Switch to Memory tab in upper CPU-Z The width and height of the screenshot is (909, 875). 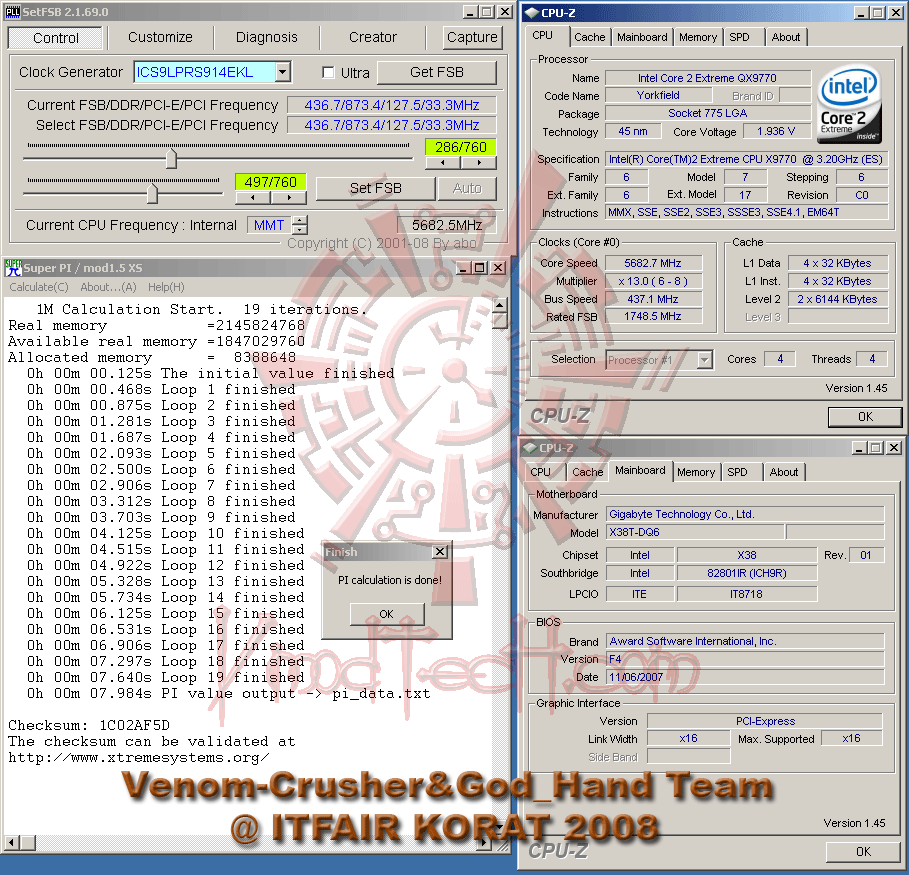[x=698, y=37]
